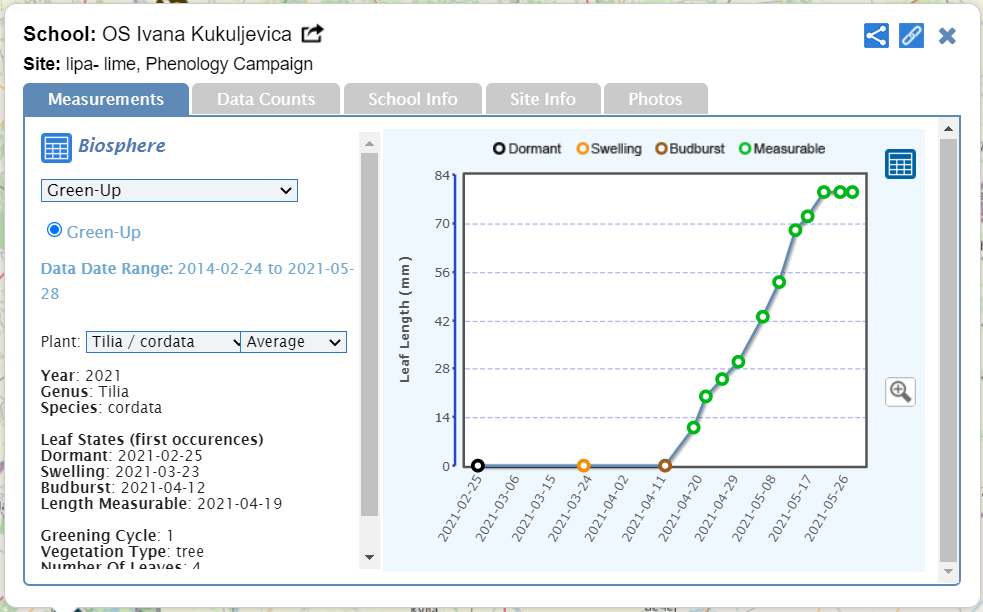Toggle Measurable series in chart legend
The height and width of the screenshot is (612, 983).
782,149
